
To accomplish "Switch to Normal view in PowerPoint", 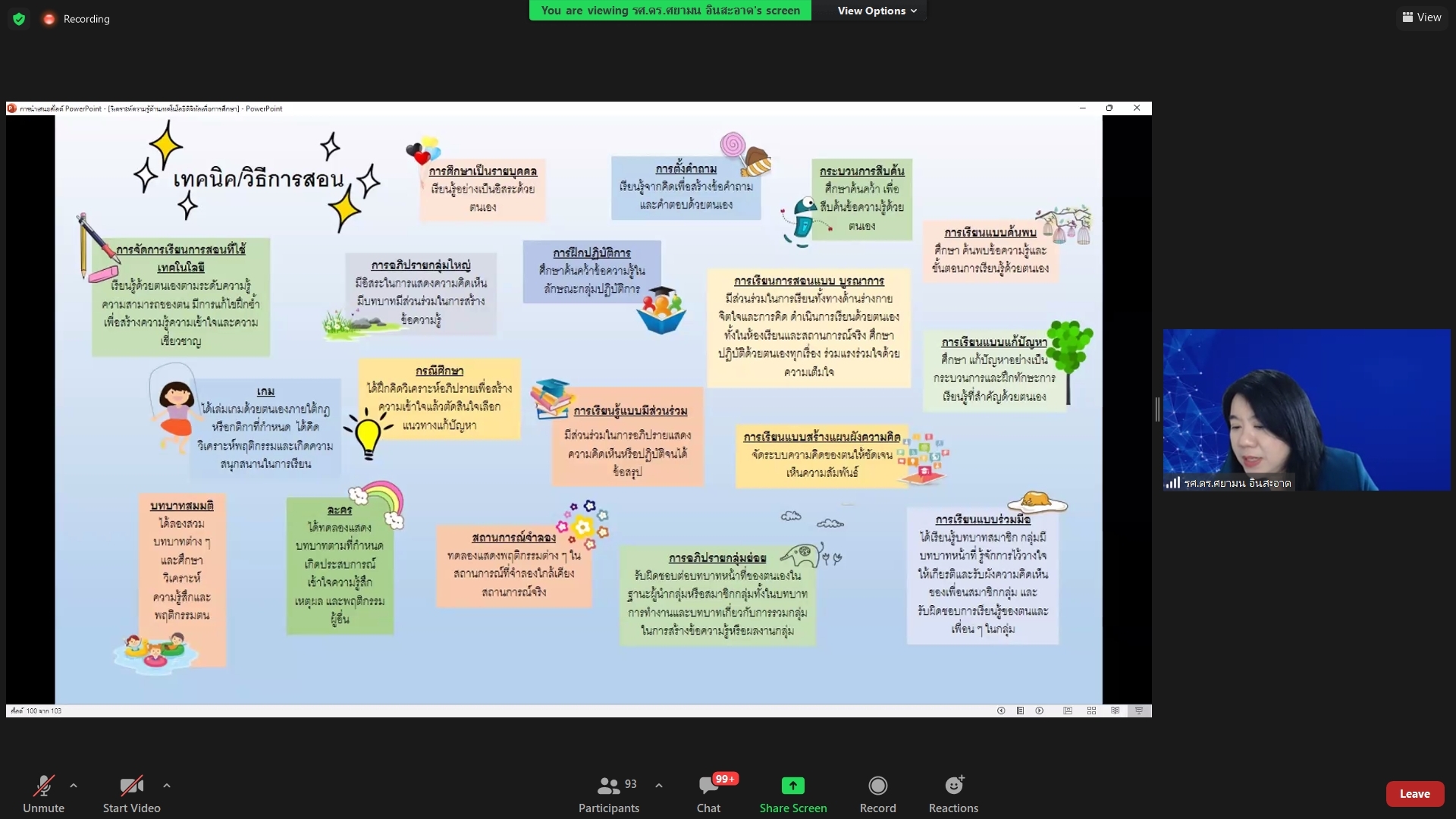I will tap(1068, 711).
